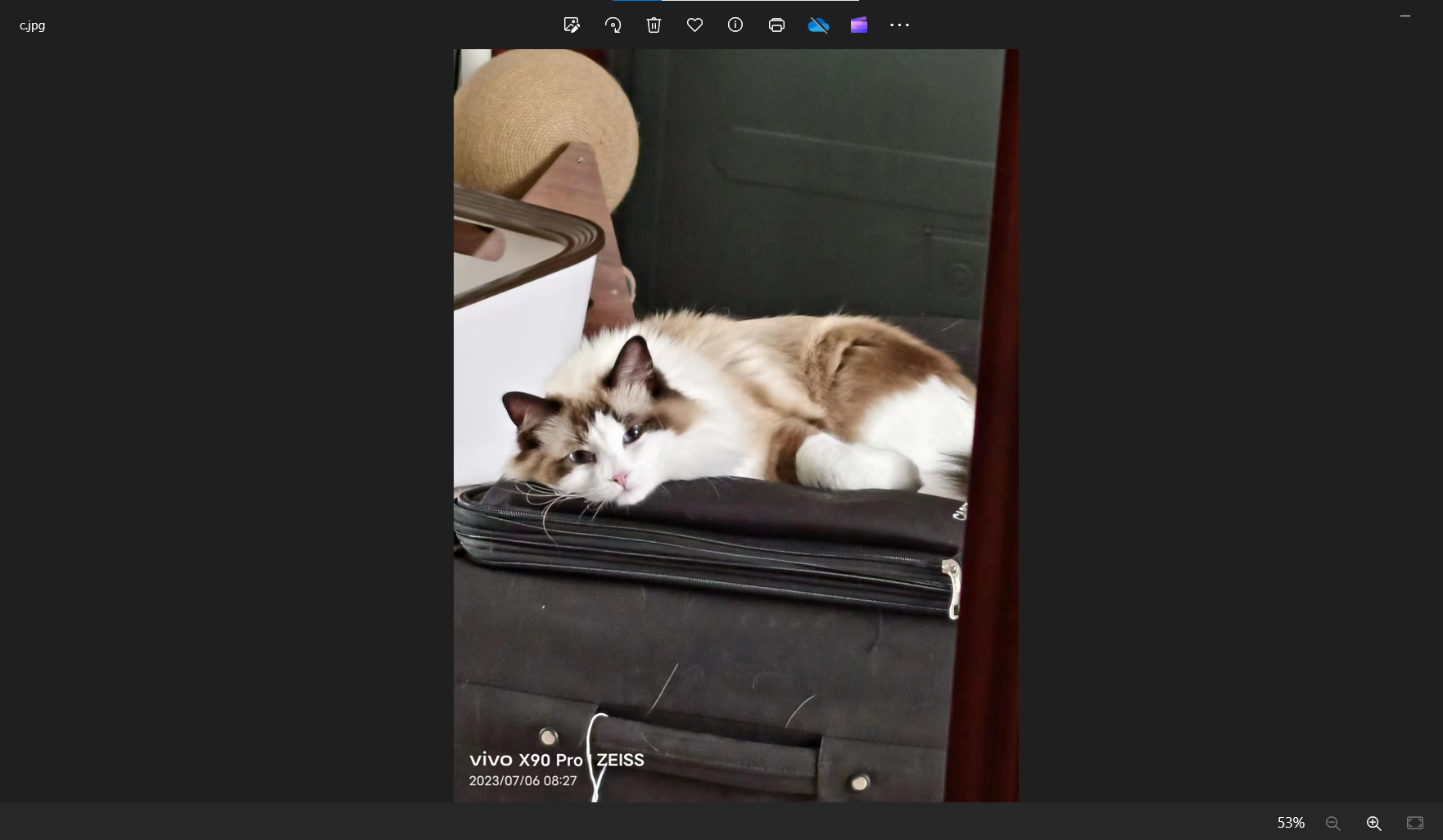The height and width of the screenshot is (840, 1443).
Task: Click the OneDrive cloud icon
Action: point(818,25)
